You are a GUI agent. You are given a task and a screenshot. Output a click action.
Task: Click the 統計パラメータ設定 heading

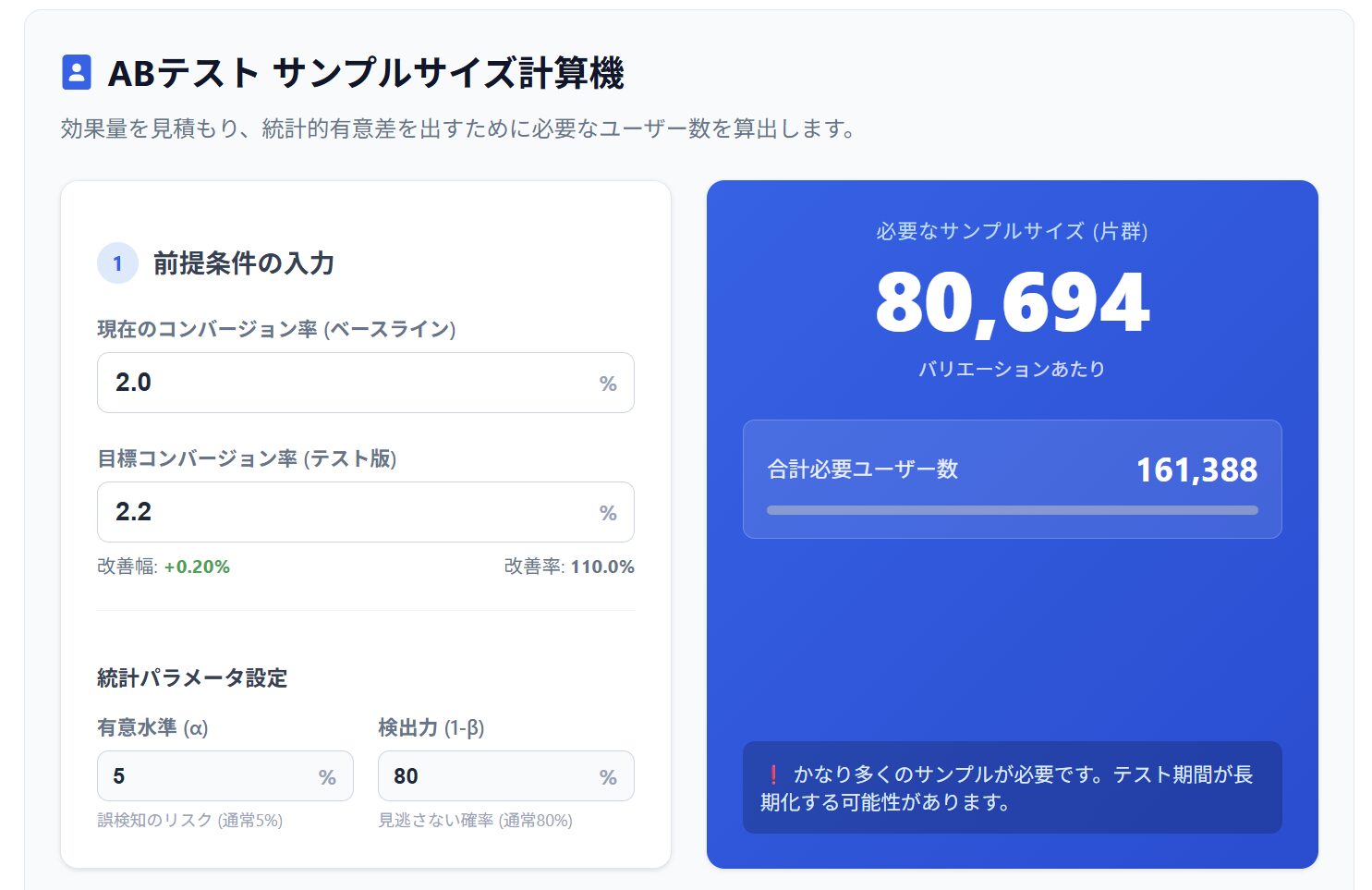click(192, 677)
